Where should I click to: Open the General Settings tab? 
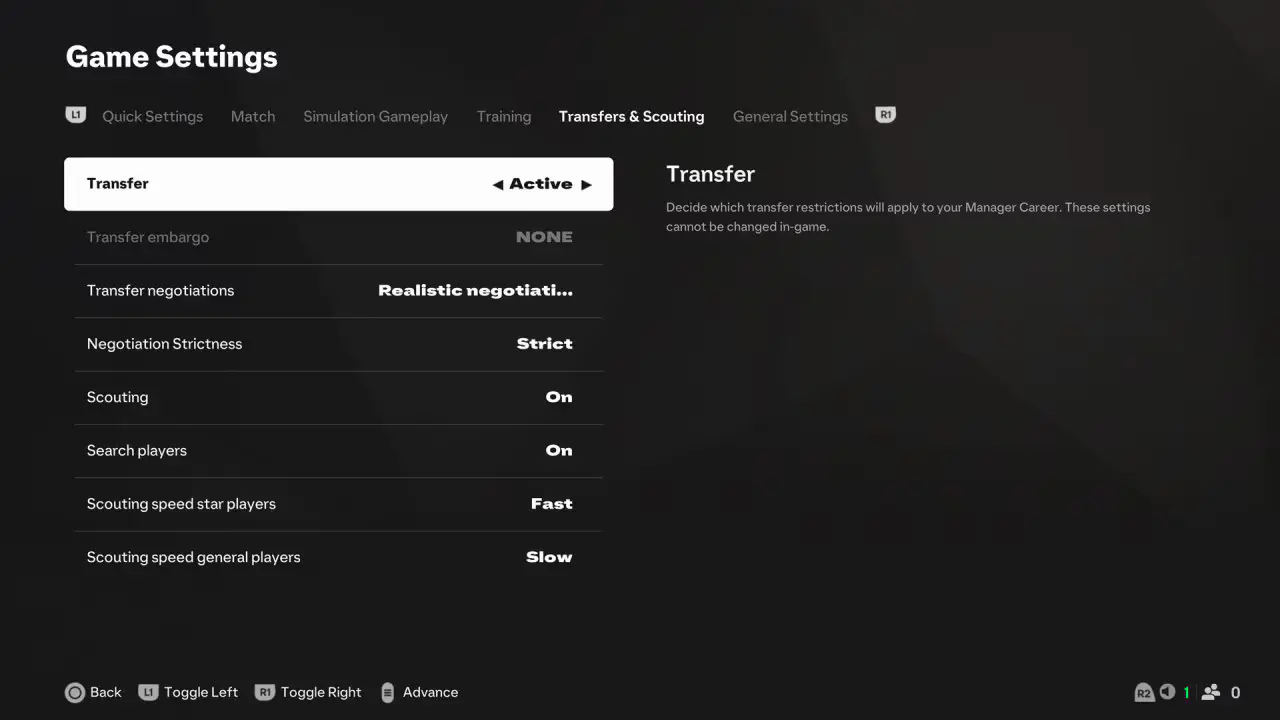tap(790, 117)
